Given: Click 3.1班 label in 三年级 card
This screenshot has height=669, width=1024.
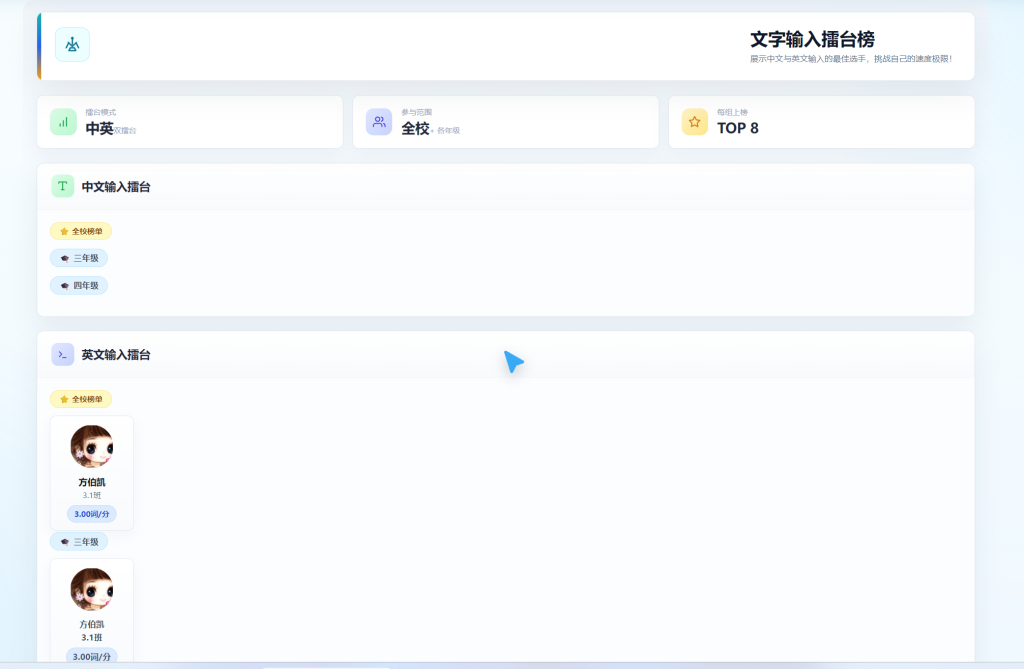Looking at the screenshot, I should [91, 638].
